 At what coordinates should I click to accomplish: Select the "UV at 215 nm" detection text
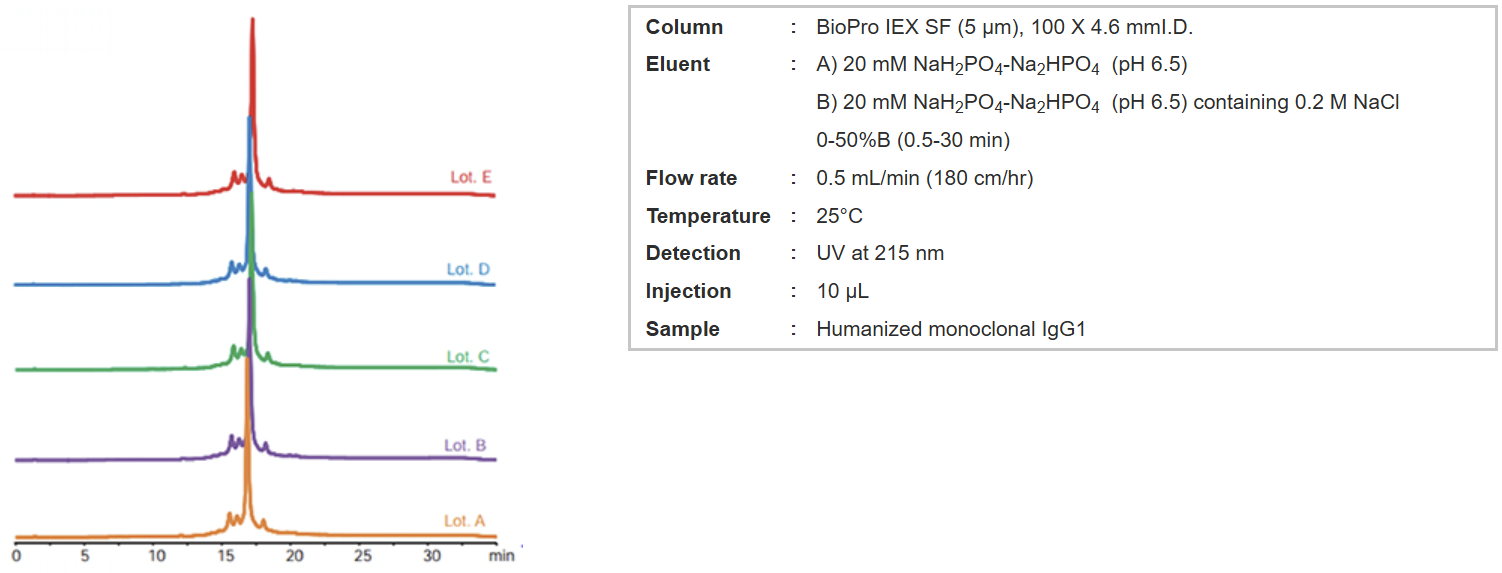coord(880,253)
